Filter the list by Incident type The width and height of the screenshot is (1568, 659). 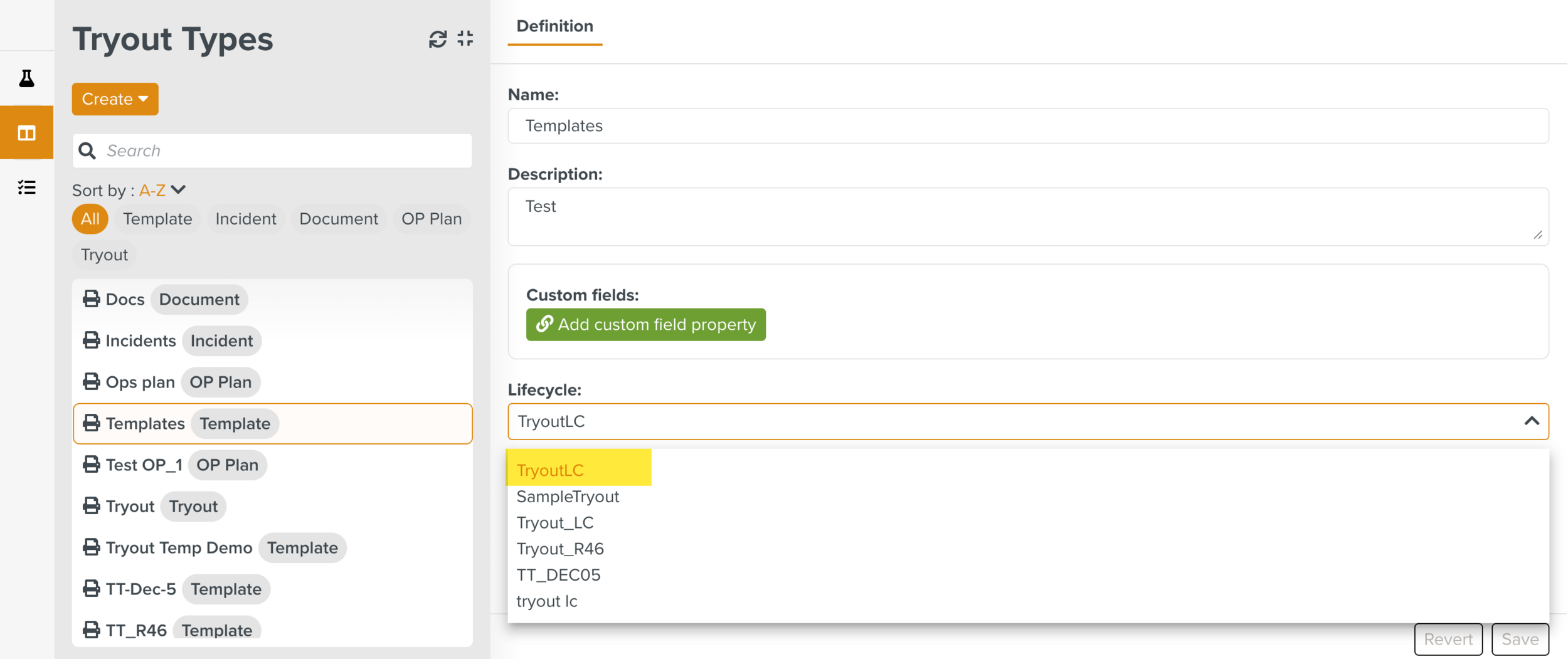point(245,219)
